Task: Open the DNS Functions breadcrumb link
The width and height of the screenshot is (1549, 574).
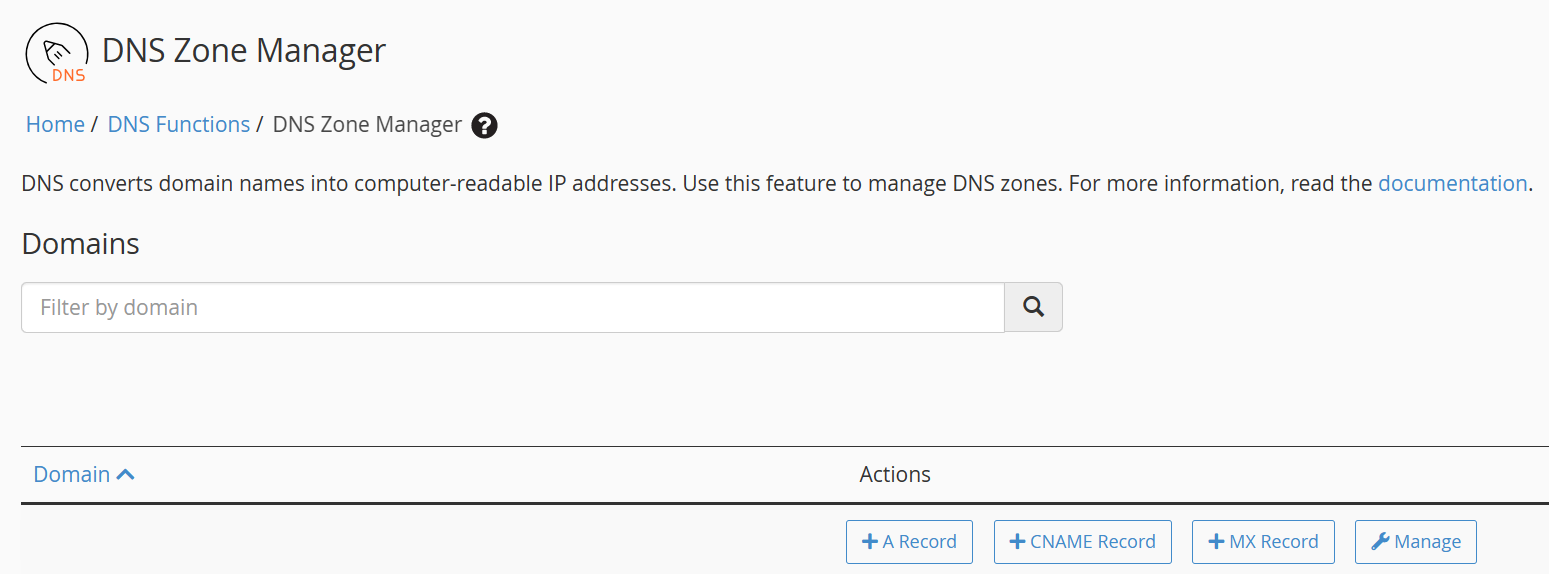Action: click(x=179, y=124)
